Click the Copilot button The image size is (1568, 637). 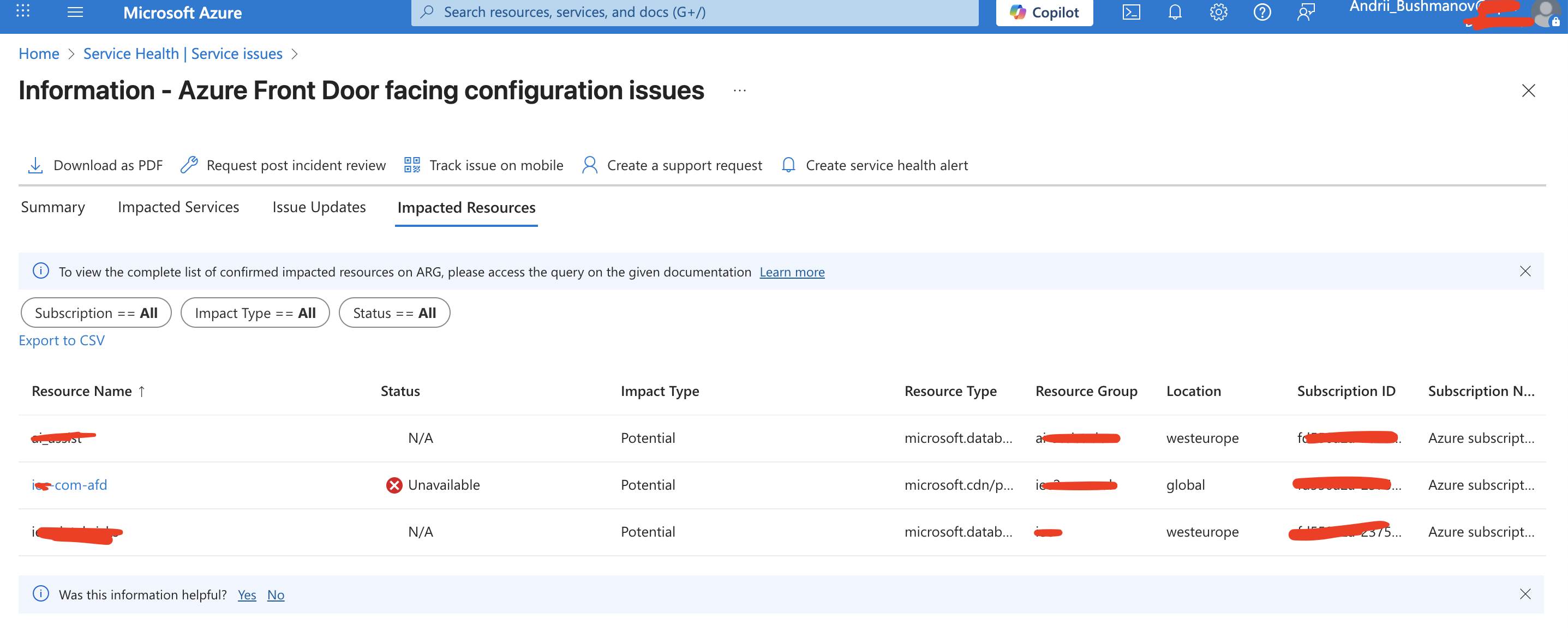[x=1044, y=12]
